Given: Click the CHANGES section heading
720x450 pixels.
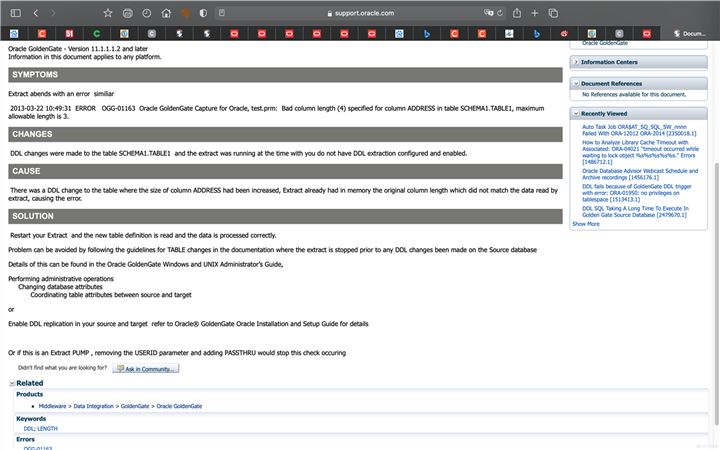Looking at the screenshot, I should pyautogui.click(x=32, y=135).
